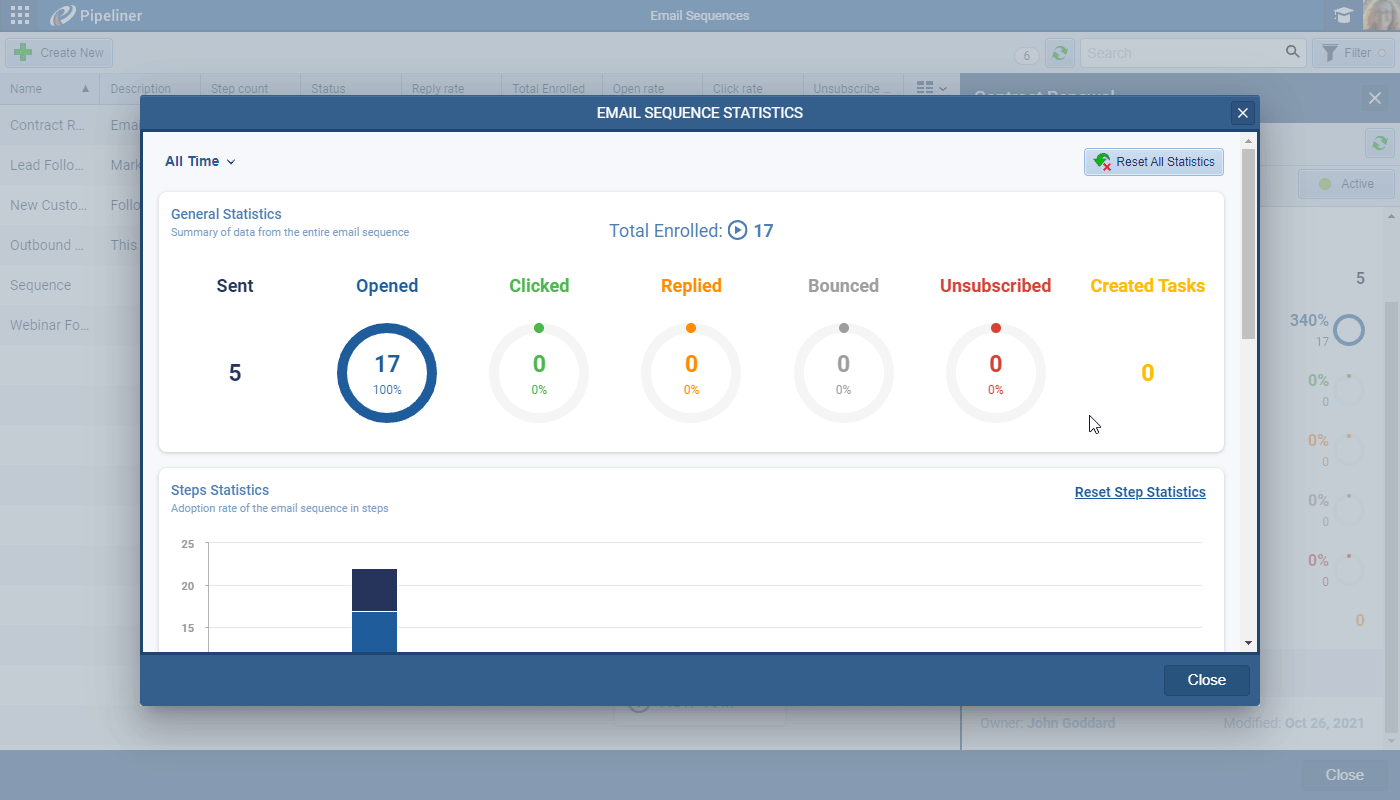Click the search magnifier icon

[x=1292, y=52]
